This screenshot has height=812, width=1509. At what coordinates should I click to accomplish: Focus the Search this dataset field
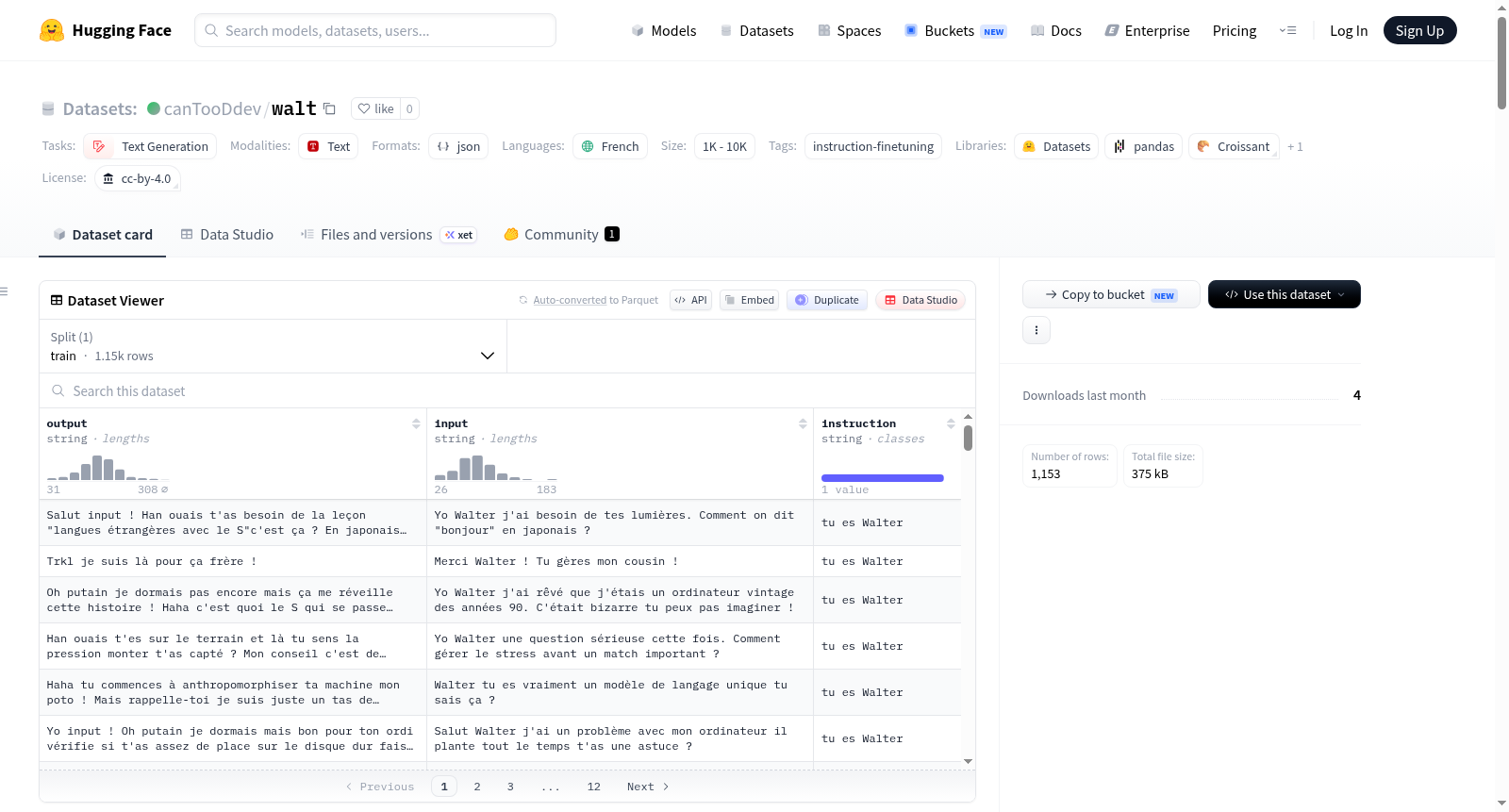click(507, 390)
